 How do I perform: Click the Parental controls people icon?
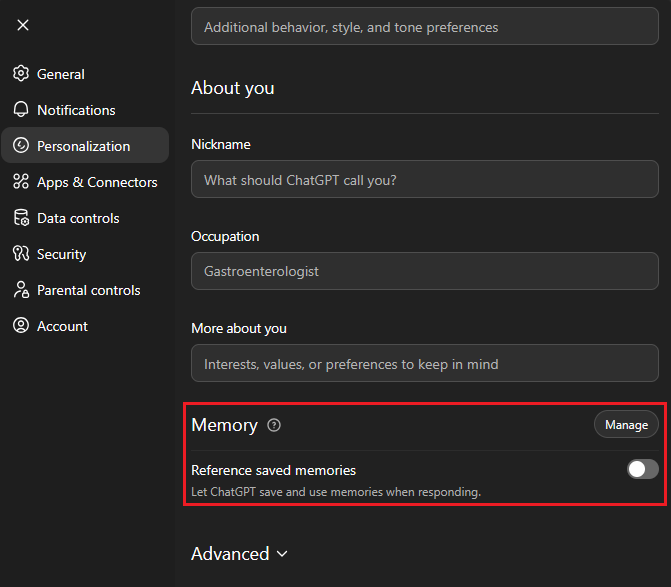20,290
